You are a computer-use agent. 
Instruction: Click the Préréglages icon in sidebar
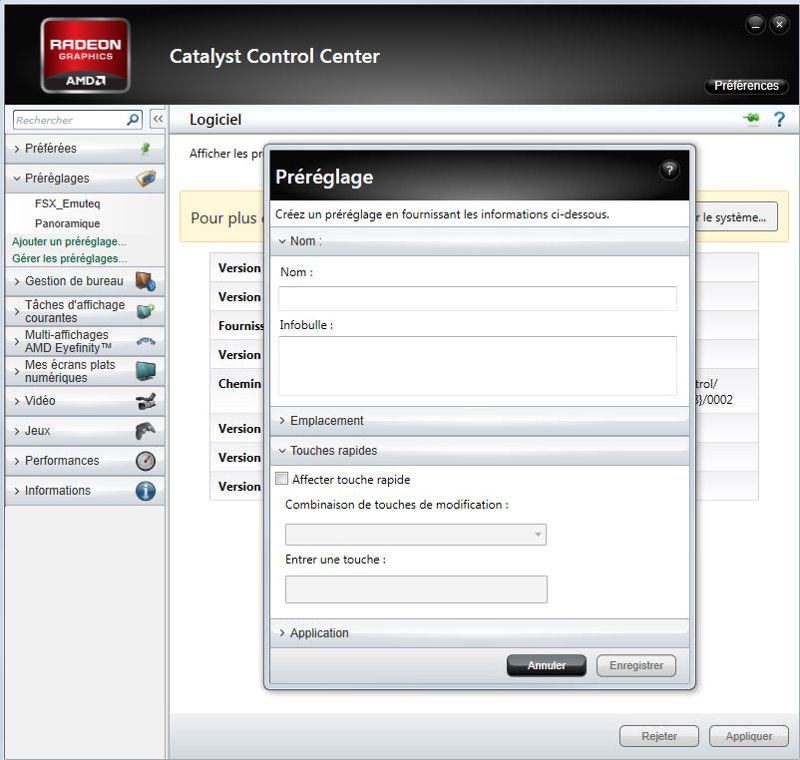[146, 178]
